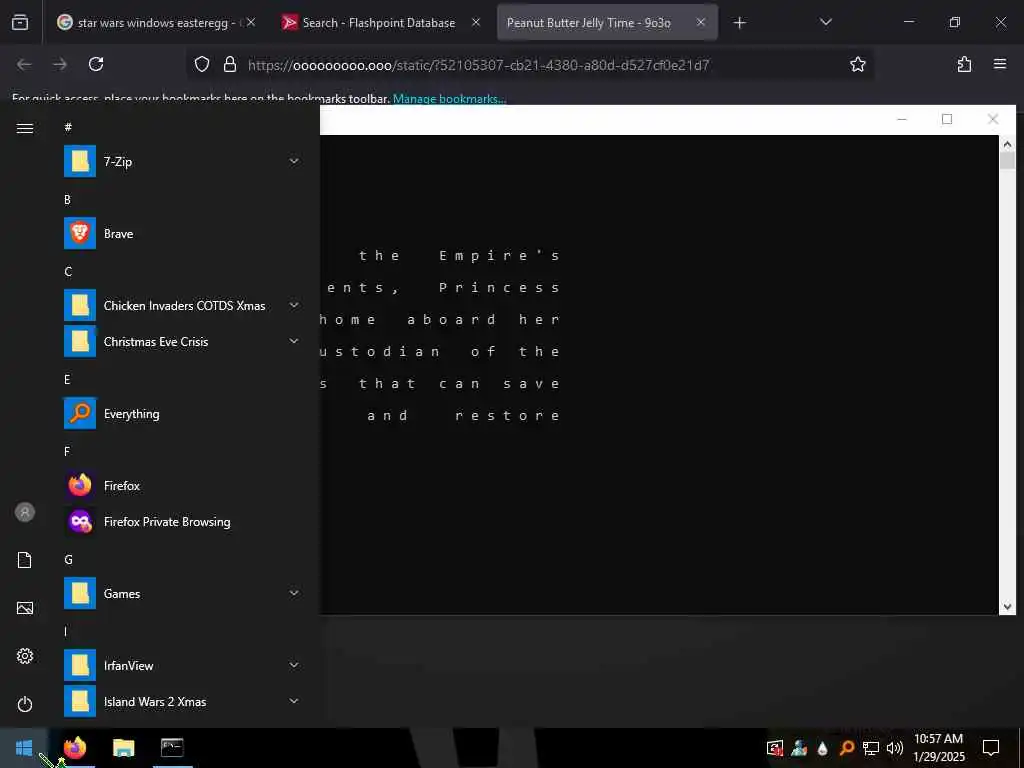Switch to the command prompt taskbar window
1024x768 pixels.
click(x=172, y=748)
